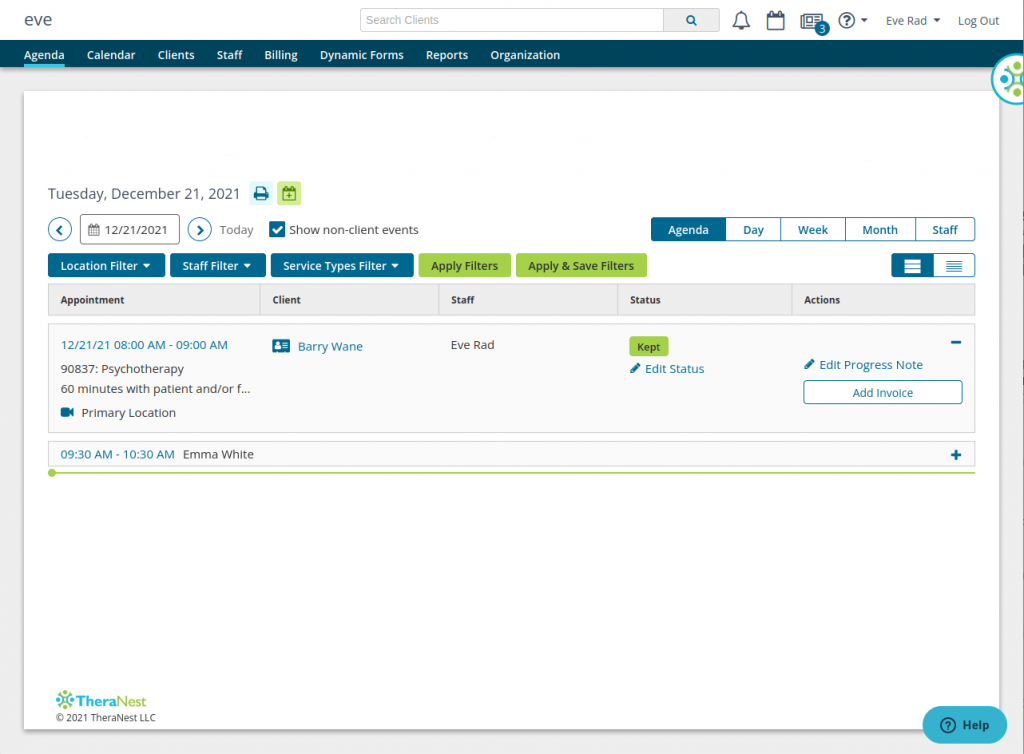
Task: Click the Search Clients input field
Action: pyautogui.click(x=512, y=20)
